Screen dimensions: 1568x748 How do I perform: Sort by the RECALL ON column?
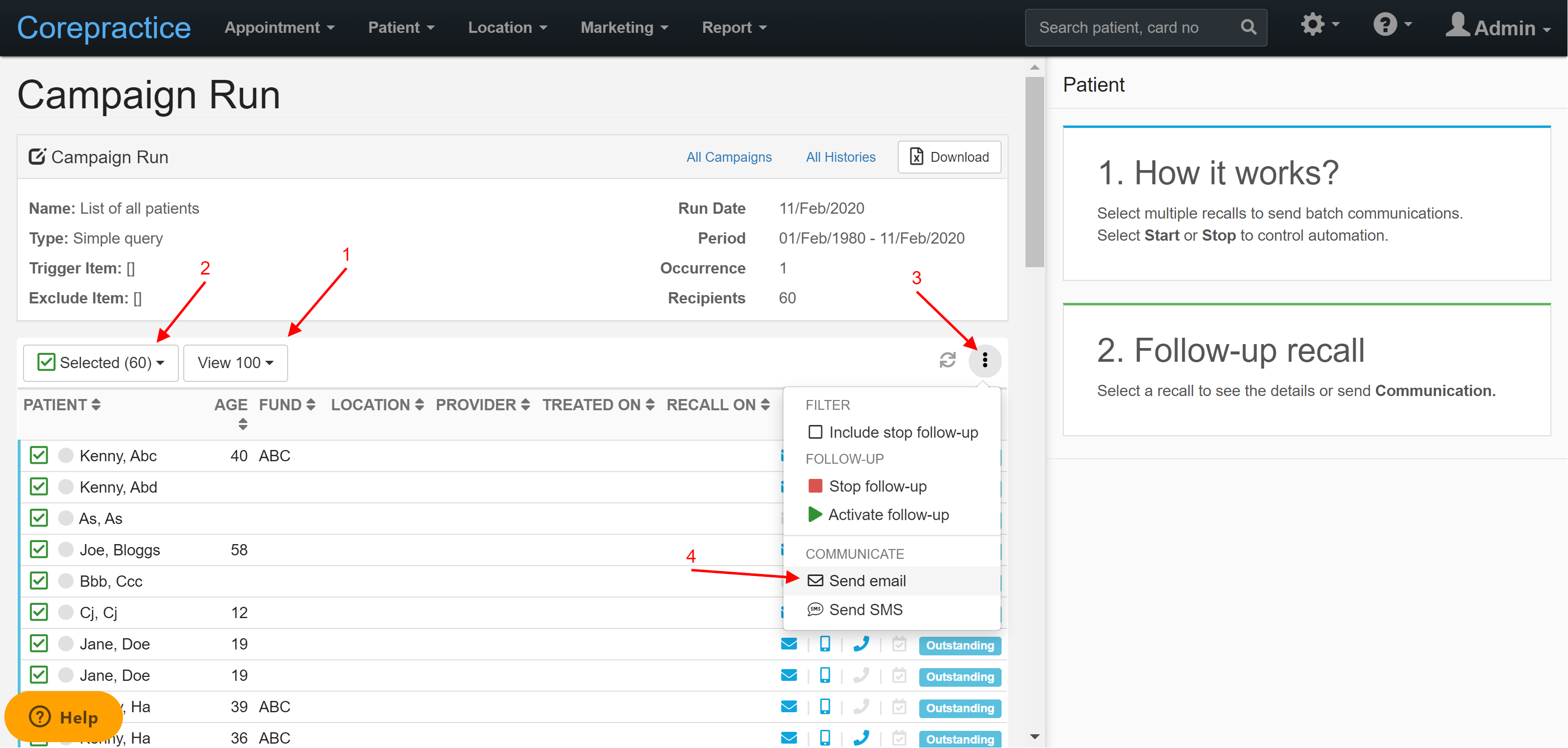[718, 405]
